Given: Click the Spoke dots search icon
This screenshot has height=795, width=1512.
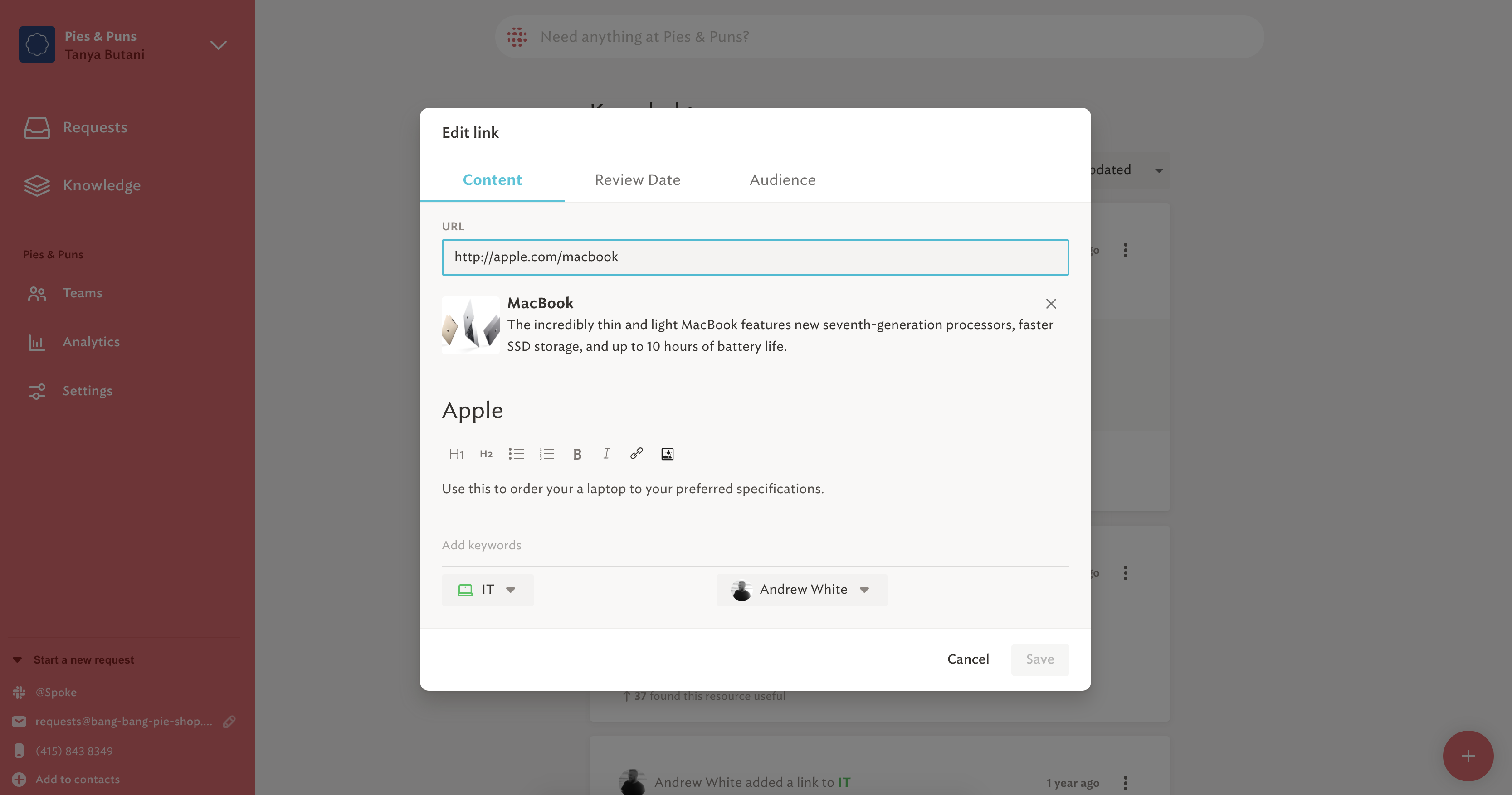Looking at the screenshot, I should (517, 37).
